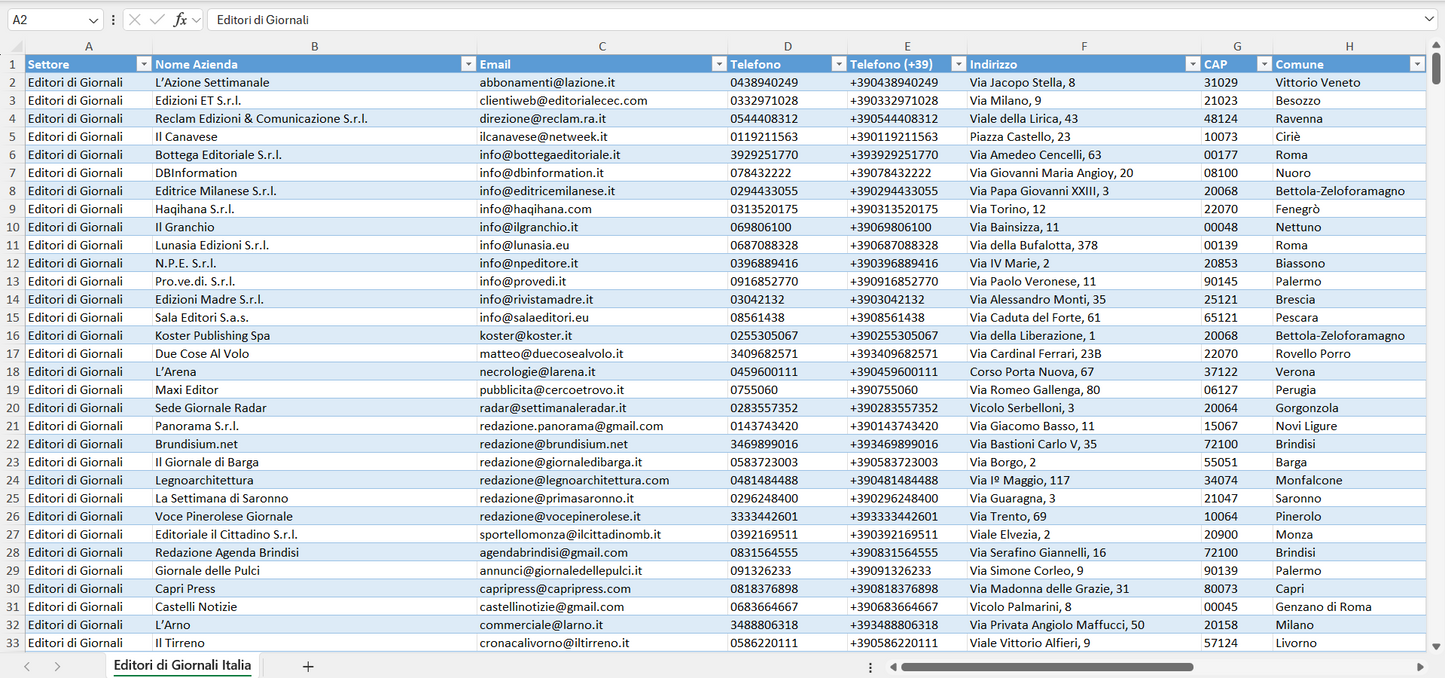This screenshot has height=678, width=1445.
Task: Open the Email column filter dropdown
Action: coord(718,64)
